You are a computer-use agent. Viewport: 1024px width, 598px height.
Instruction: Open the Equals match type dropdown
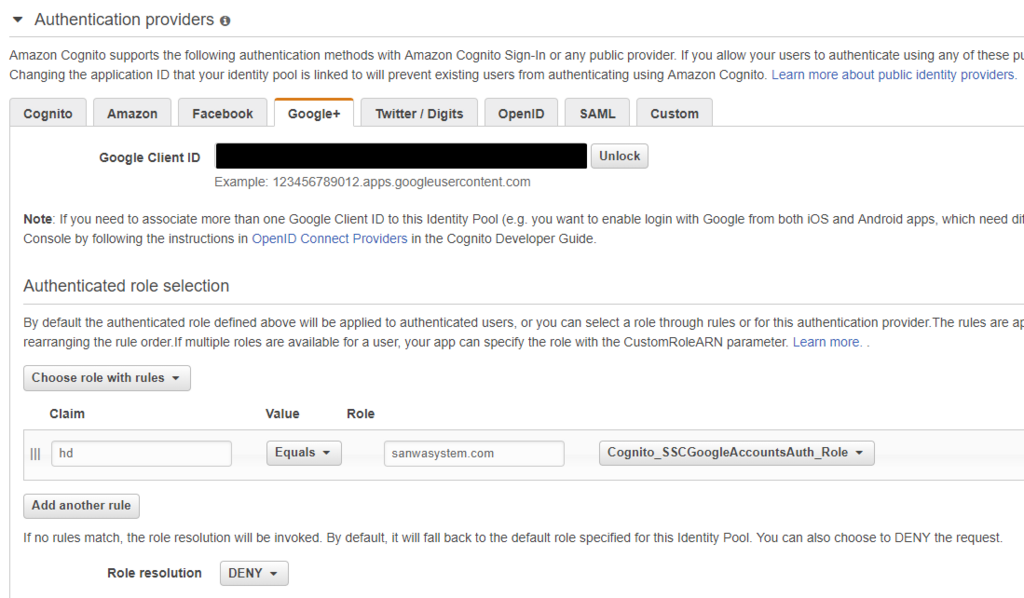pyautogui.click(x=304, y=452)
